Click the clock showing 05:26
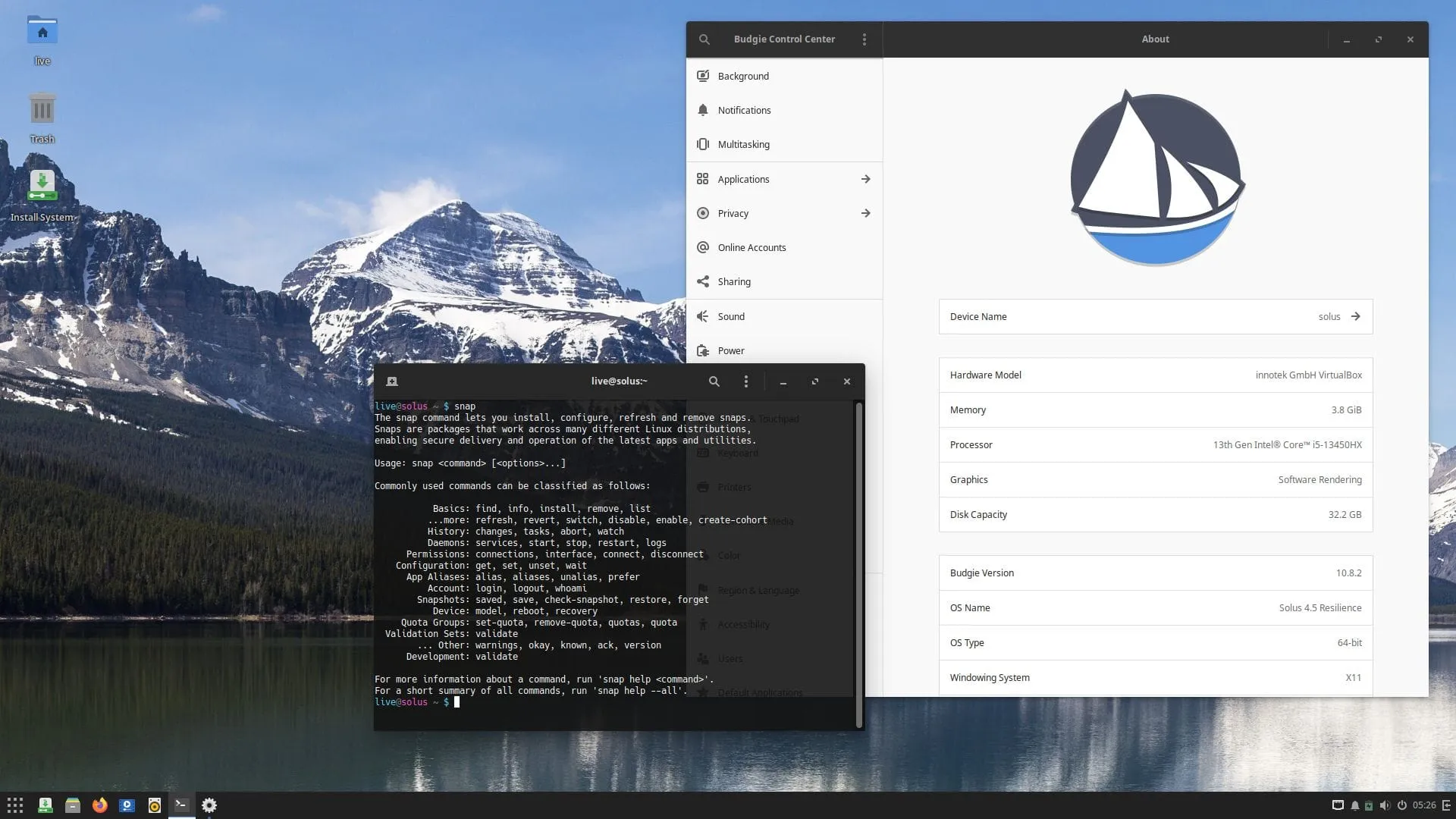This screenshot has width=1456, height=819. (x=1424, y=805)
